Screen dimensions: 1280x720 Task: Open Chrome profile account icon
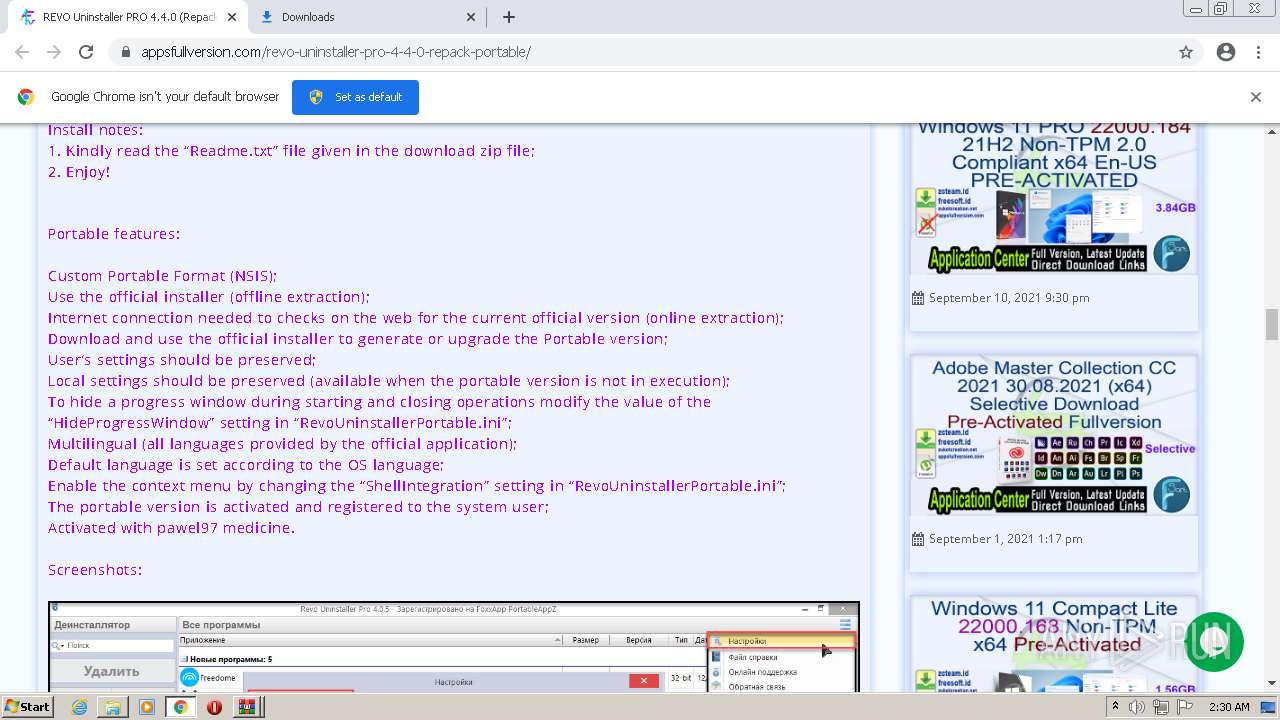pos(1226,52)
